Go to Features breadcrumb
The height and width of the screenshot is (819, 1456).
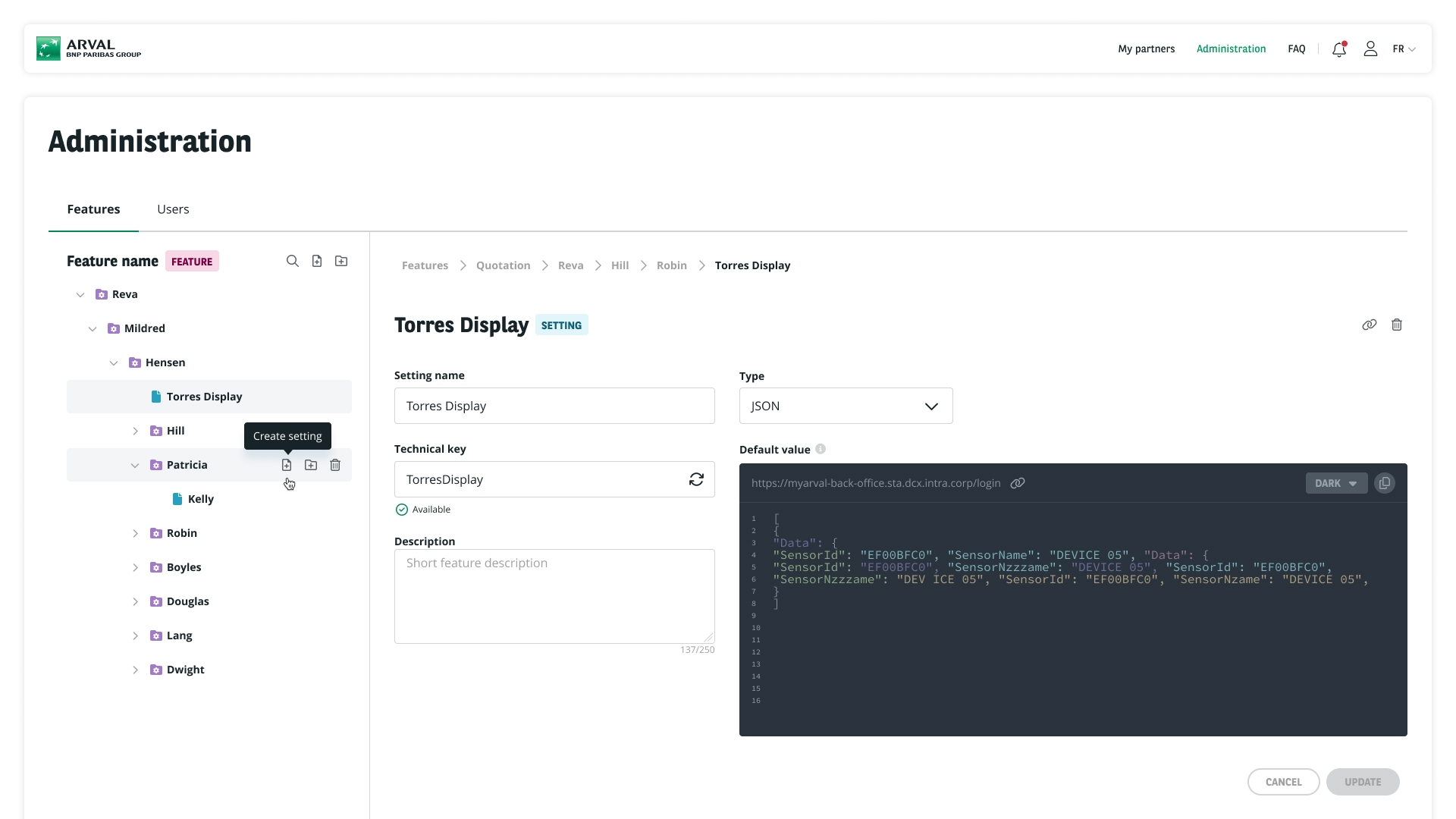pos(425,265)
